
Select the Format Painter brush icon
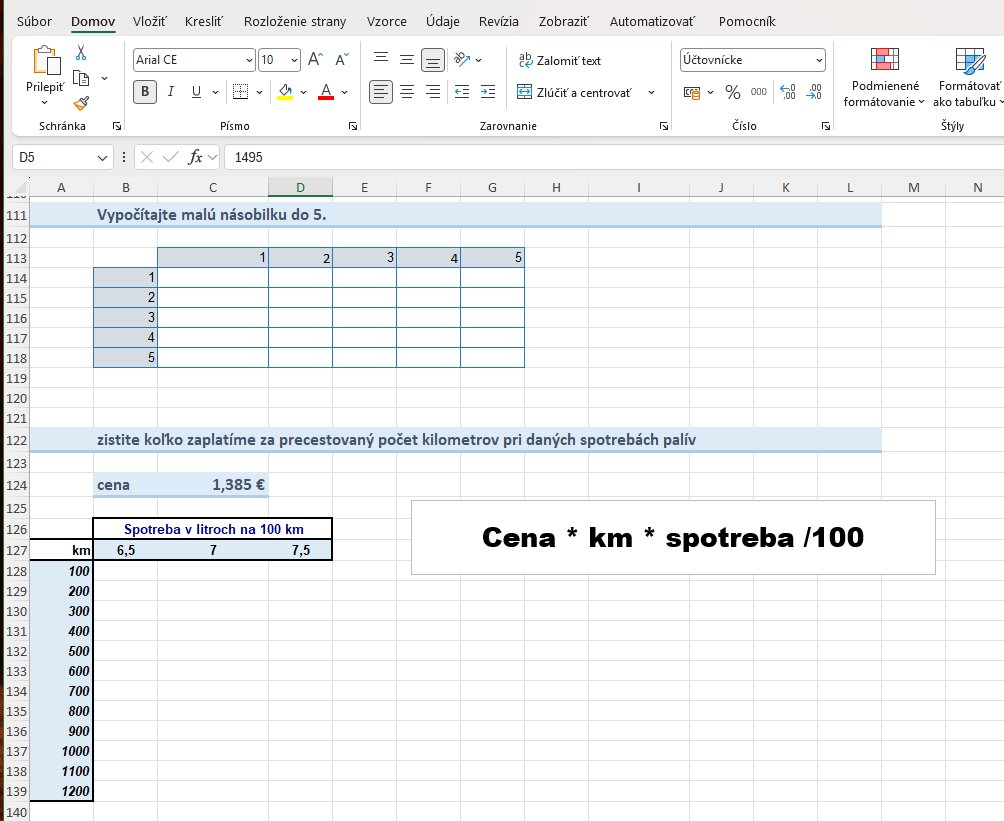[81, 103]
